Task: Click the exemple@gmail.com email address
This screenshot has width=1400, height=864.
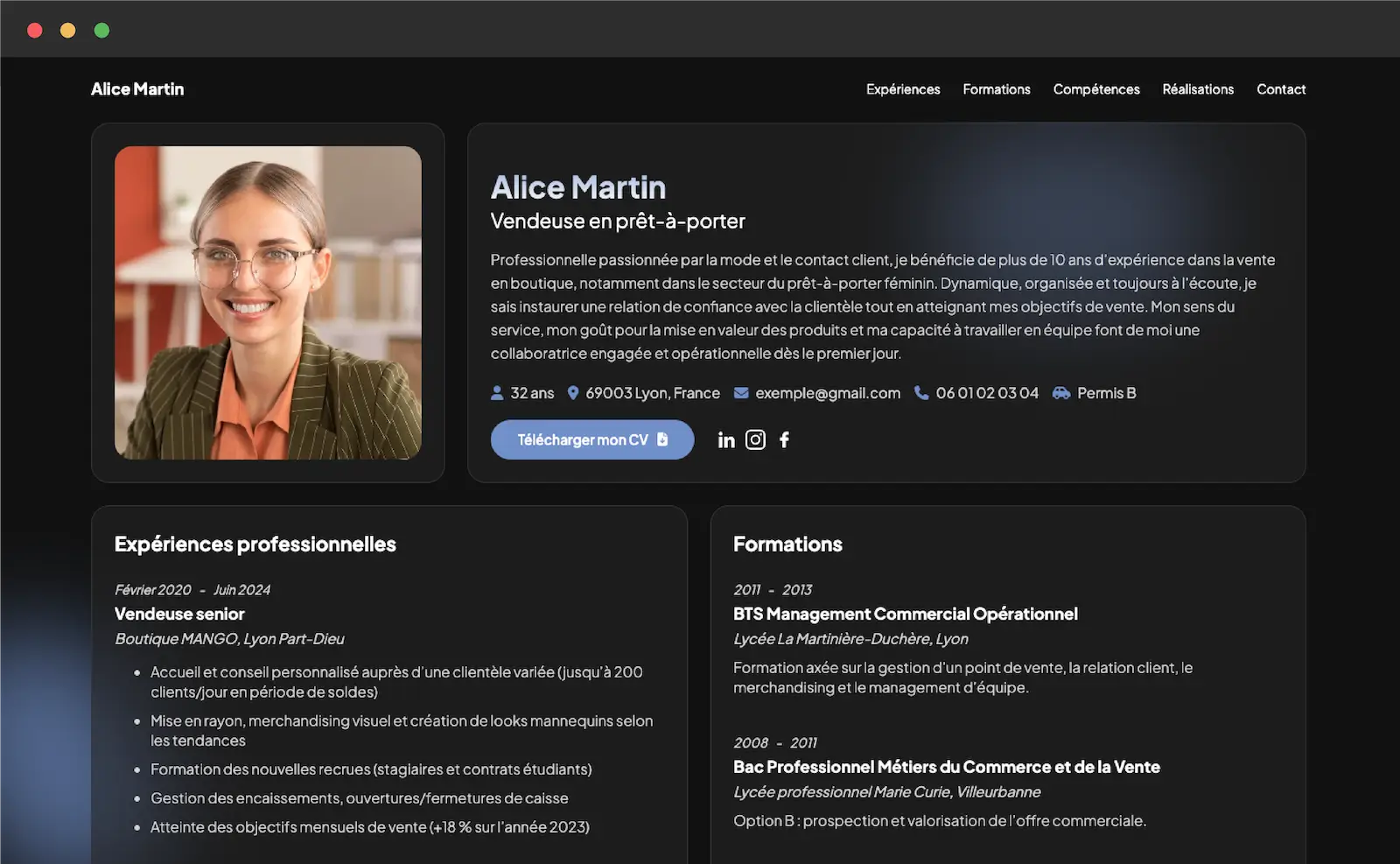Action: tap(828, 393)
